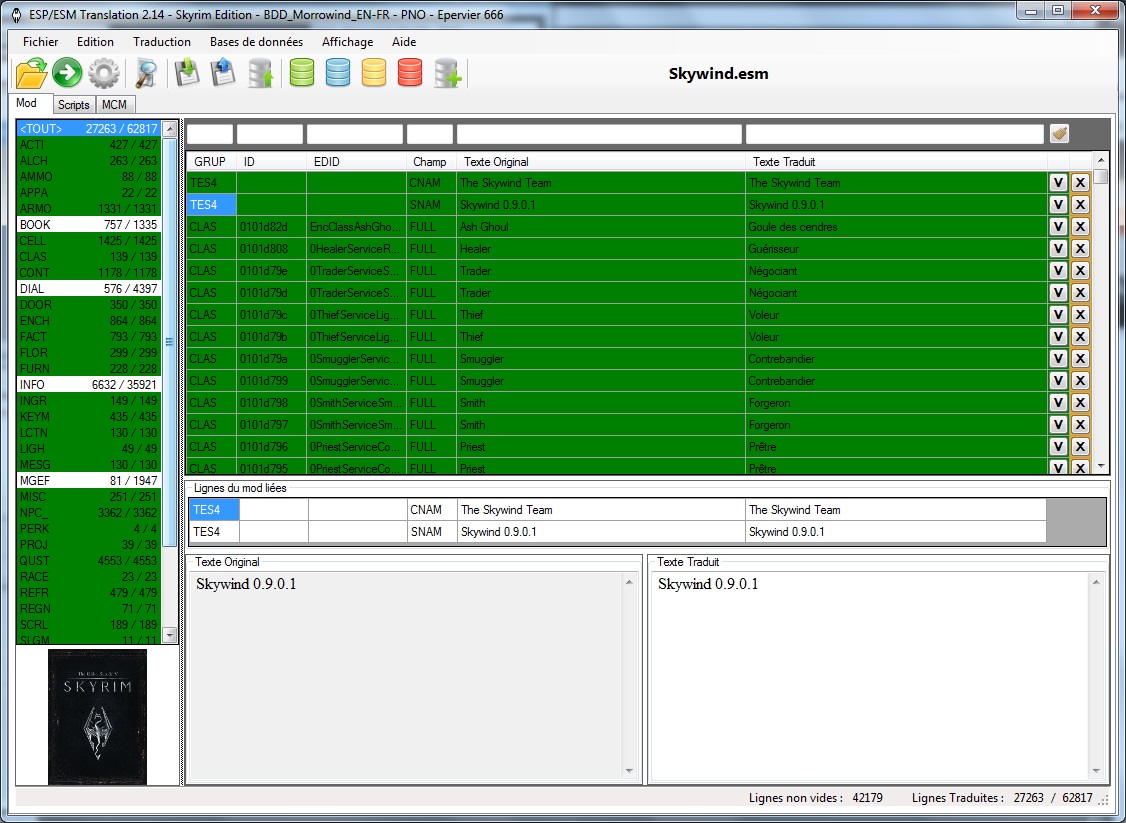The height and width of the screenshot is (823, 1126).
Task: Select the DIAL 576 / 4397 group
Action: tap(88, 289)
